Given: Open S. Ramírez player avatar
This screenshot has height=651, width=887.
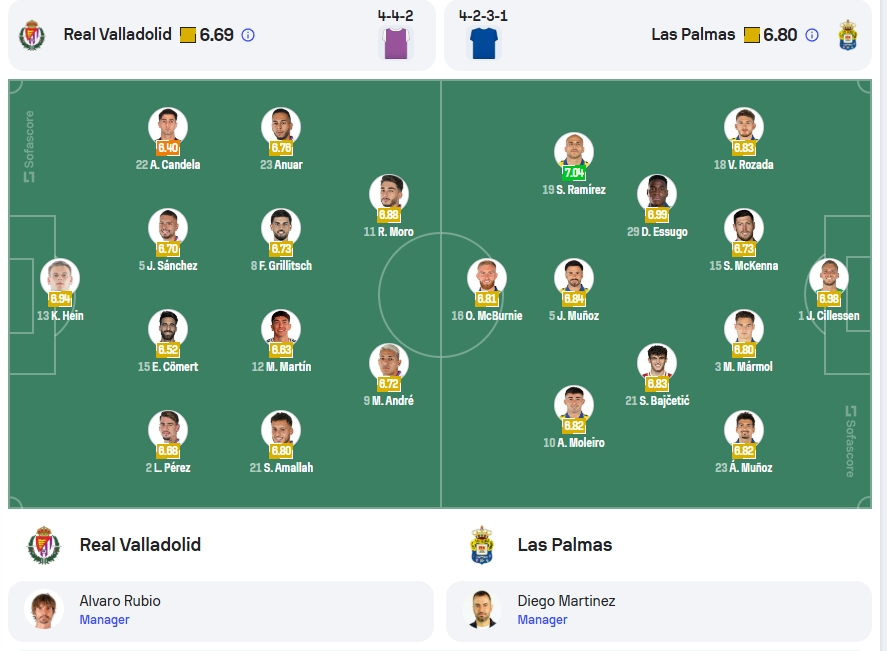Looking at the screenshot, I should coord(574,152).
